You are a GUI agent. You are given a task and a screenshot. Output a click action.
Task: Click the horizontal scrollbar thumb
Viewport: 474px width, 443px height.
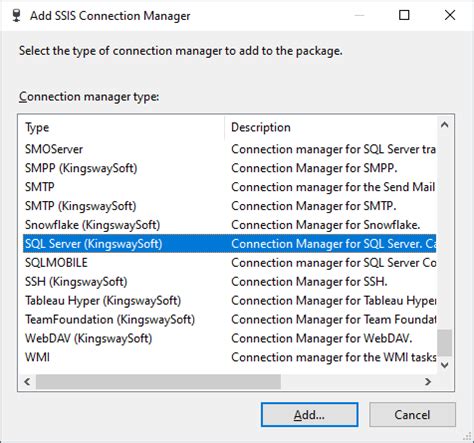pyautogui.click(x=158, y=381)
